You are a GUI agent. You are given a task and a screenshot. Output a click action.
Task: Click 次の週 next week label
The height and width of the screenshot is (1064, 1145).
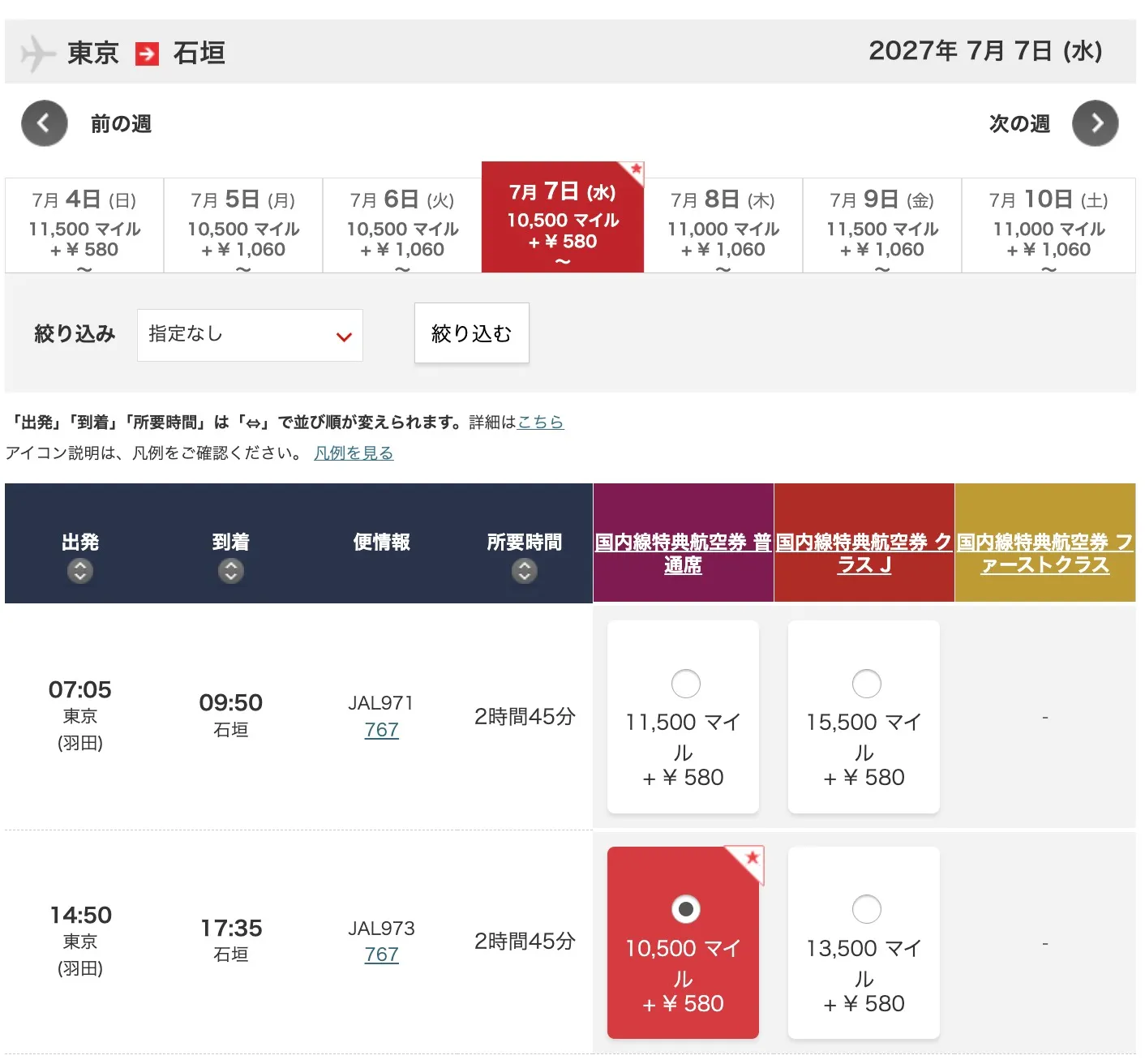click(1019, 124)
